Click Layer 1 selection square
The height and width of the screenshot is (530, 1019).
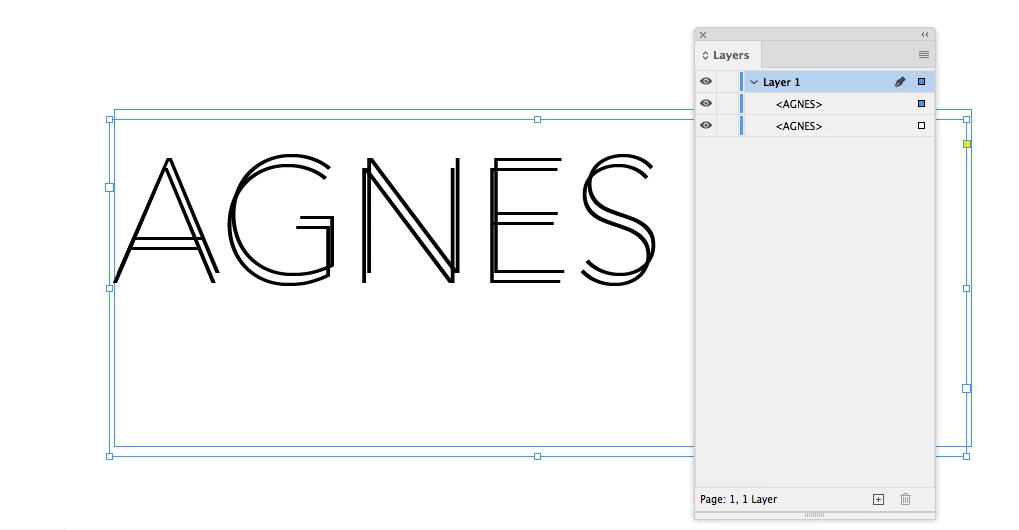pos(921,82)
